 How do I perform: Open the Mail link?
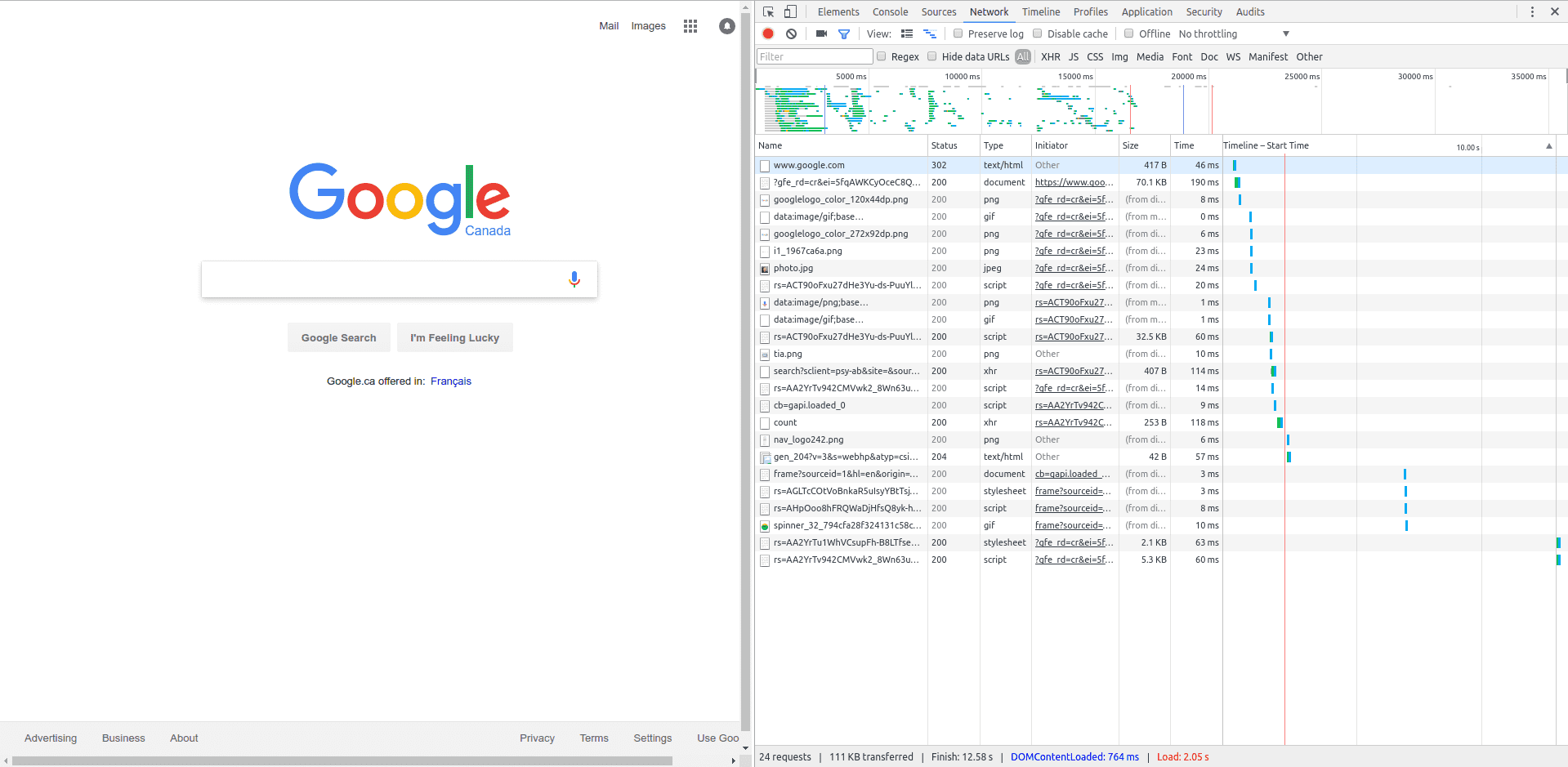click(609, 26)
